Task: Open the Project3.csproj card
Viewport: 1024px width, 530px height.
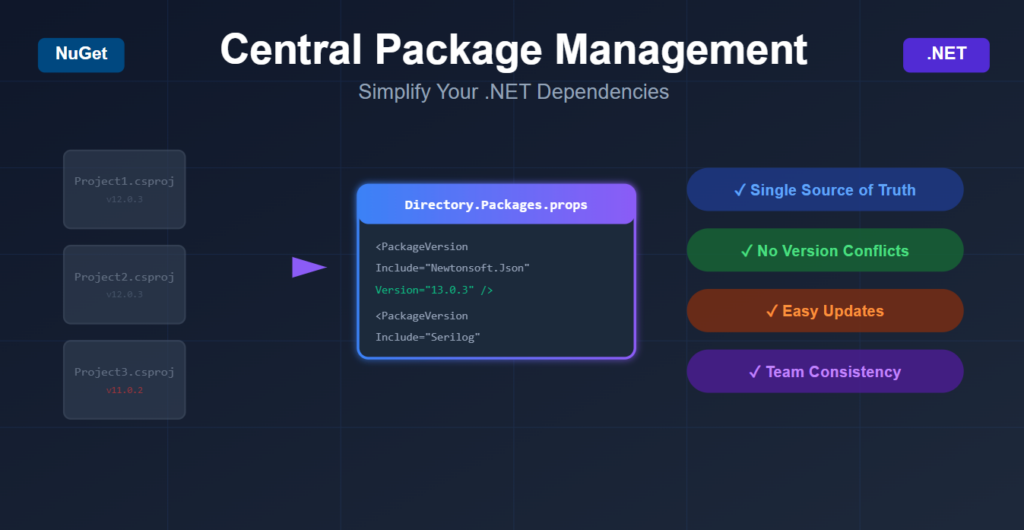Action: click(124, 379)
